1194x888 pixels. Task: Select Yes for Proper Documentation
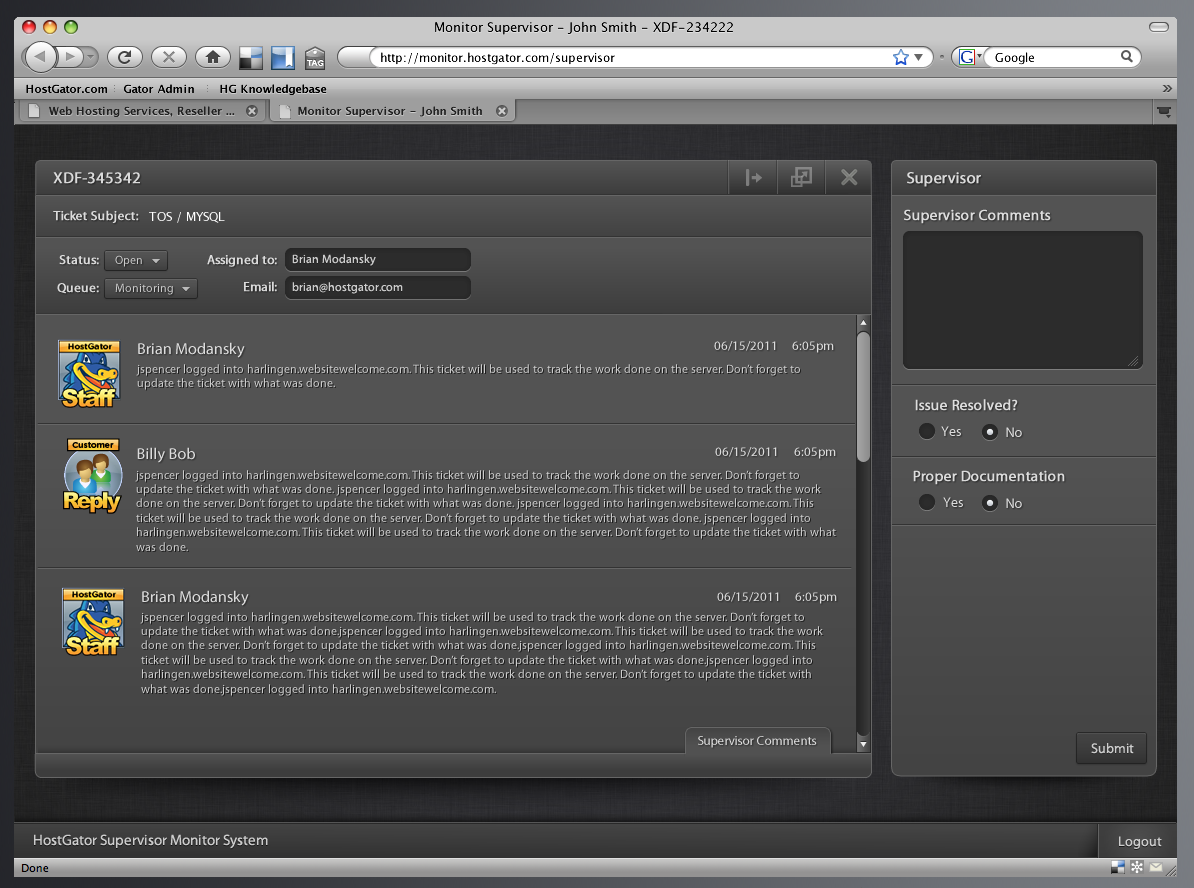[x=927, y=502]
